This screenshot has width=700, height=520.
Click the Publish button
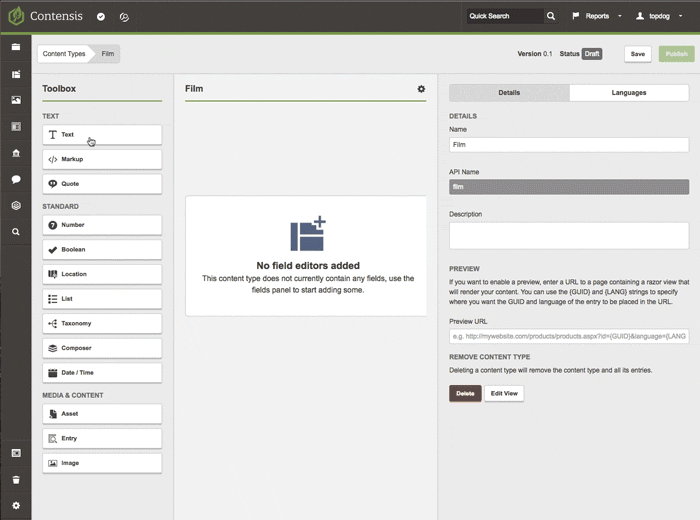[x=676, y=54]
